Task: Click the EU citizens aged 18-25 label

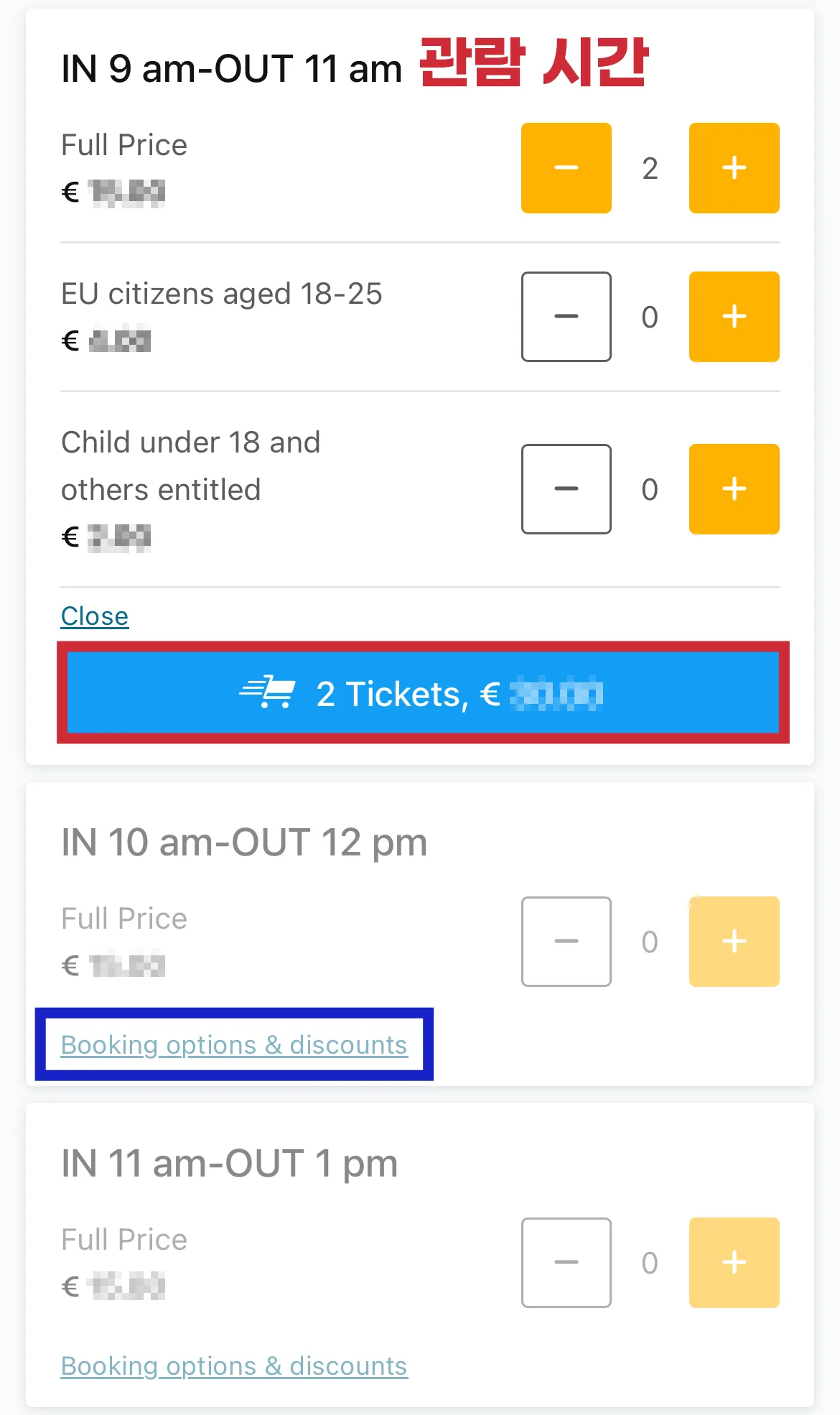Action: coord(221,294)
